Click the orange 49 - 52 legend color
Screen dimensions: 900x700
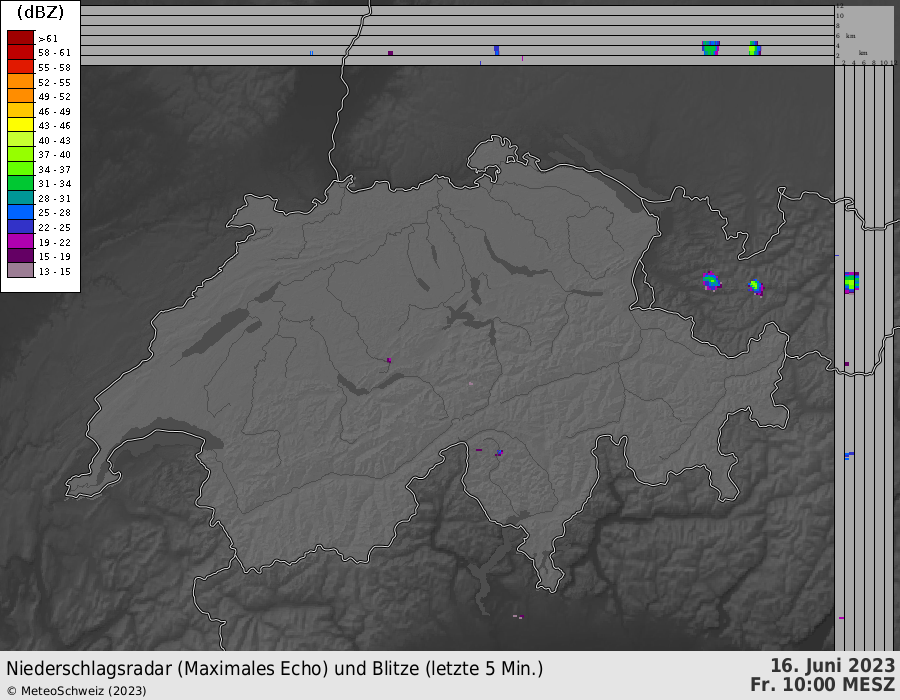(20, 96)
